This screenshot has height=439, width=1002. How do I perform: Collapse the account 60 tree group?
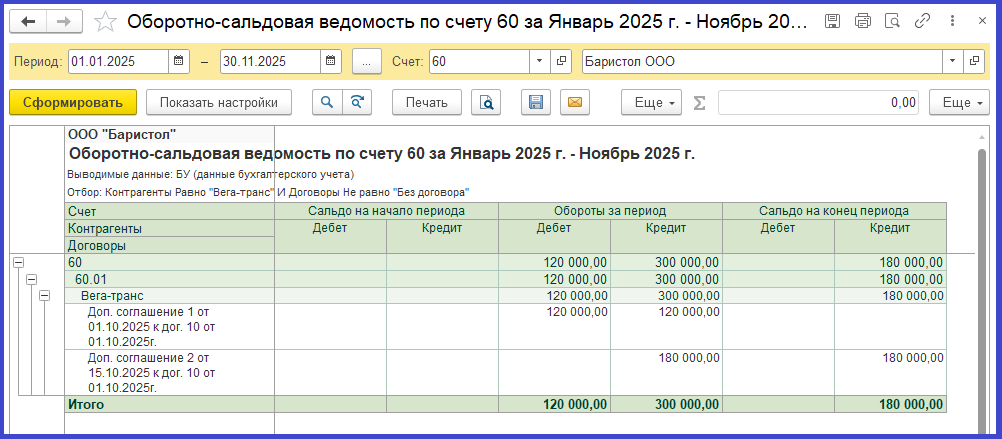[17, 262]
